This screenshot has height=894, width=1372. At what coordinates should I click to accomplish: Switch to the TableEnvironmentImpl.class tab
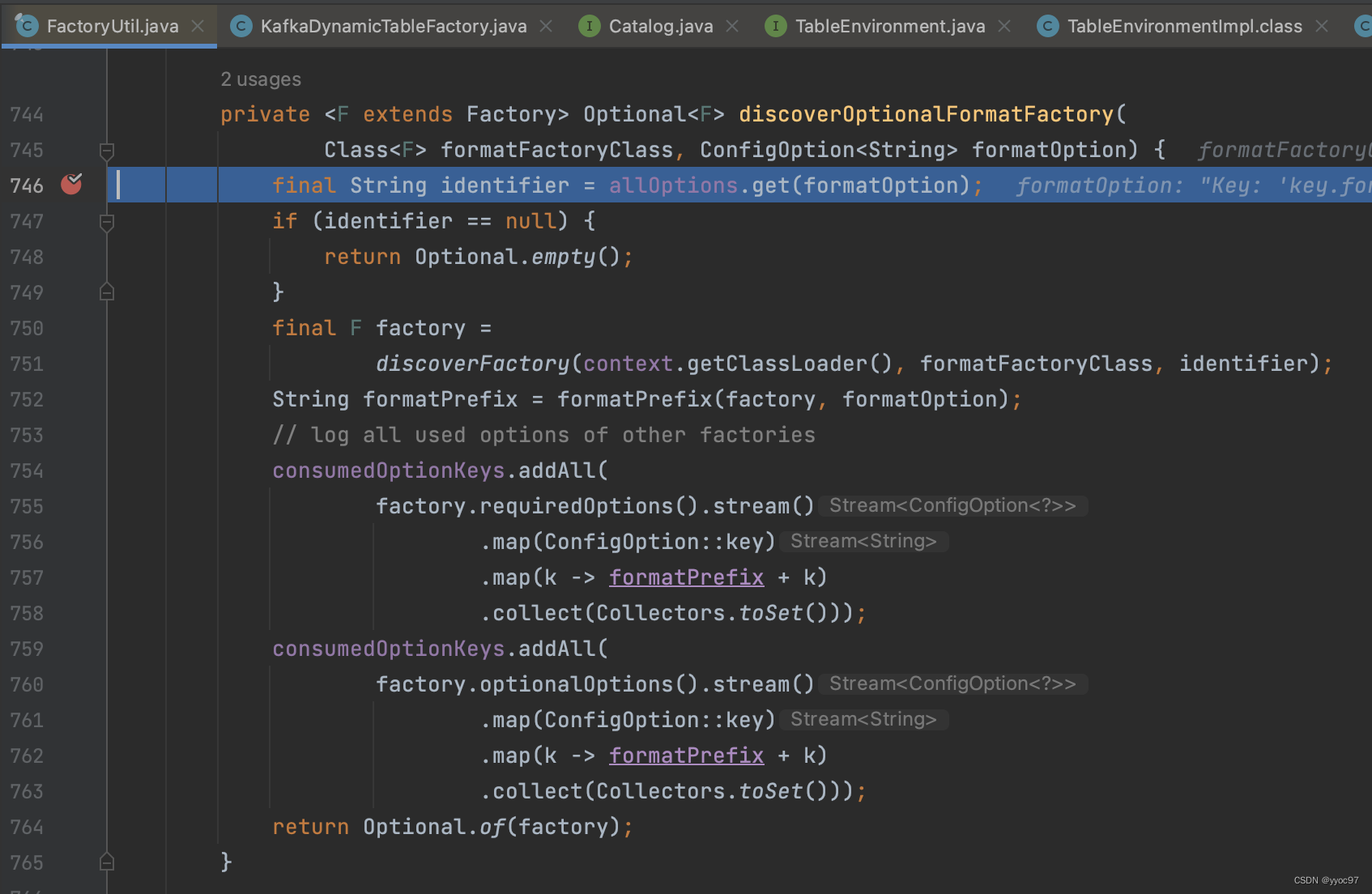tap(1184, 26)
